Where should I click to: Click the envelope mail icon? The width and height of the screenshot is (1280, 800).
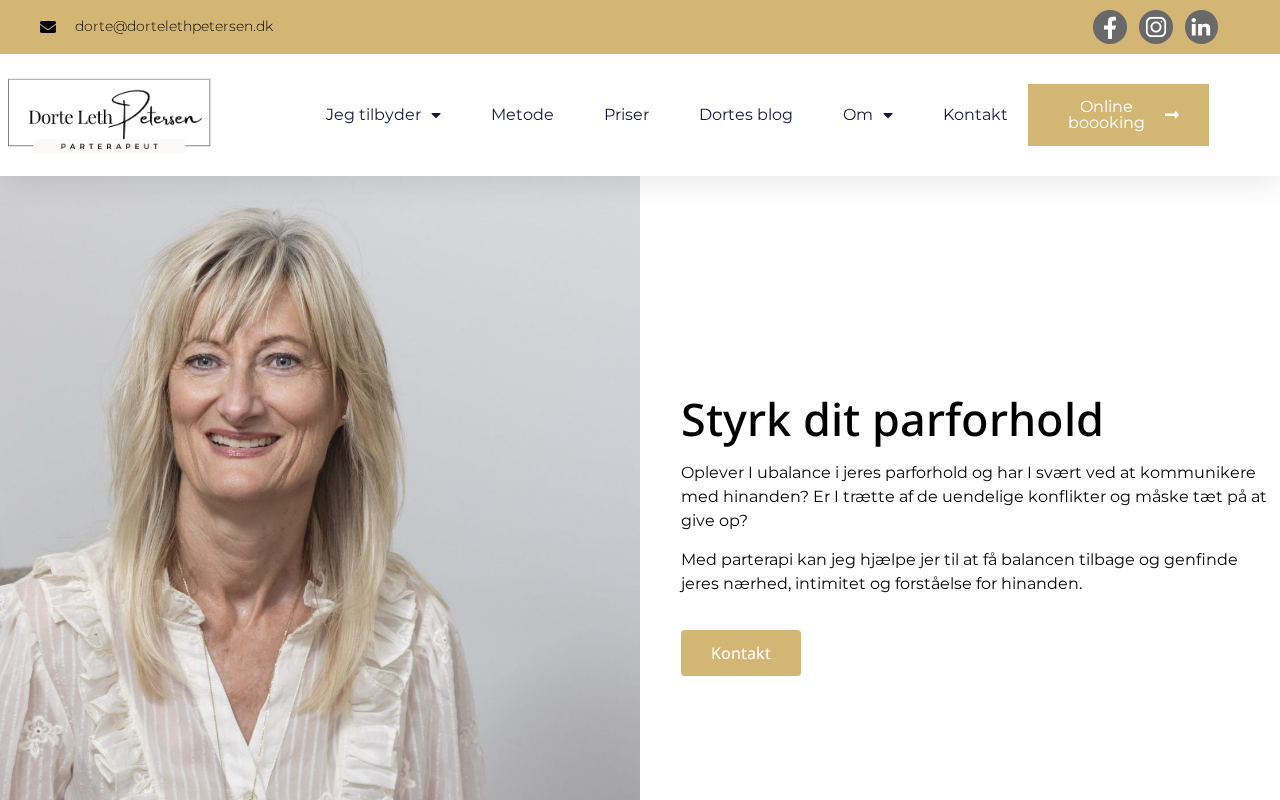tap(48, 27)
